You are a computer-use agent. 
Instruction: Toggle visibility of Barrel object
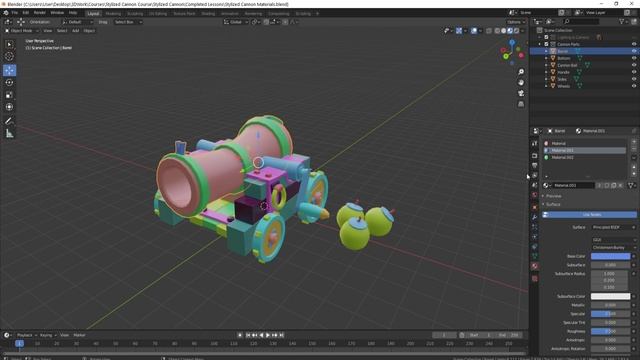634,51
